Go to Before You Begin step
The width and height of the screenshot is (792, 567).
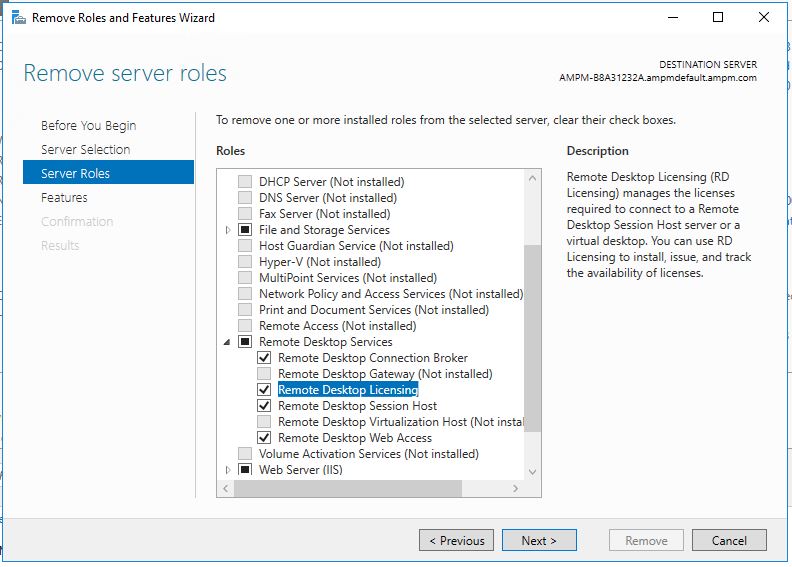point(88,126)
